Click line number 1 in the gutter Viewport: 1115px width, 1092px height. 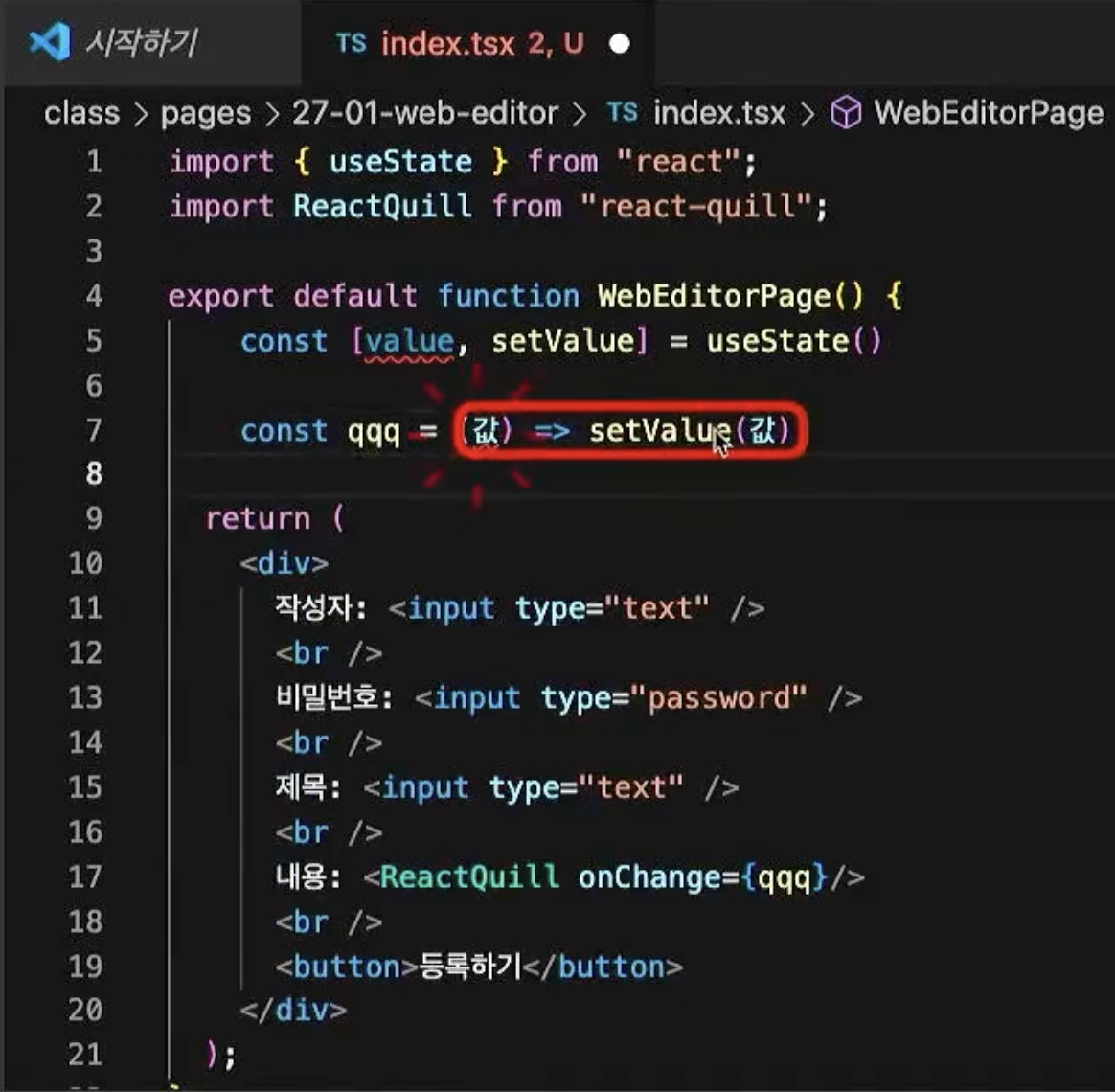tap(94, 161)
